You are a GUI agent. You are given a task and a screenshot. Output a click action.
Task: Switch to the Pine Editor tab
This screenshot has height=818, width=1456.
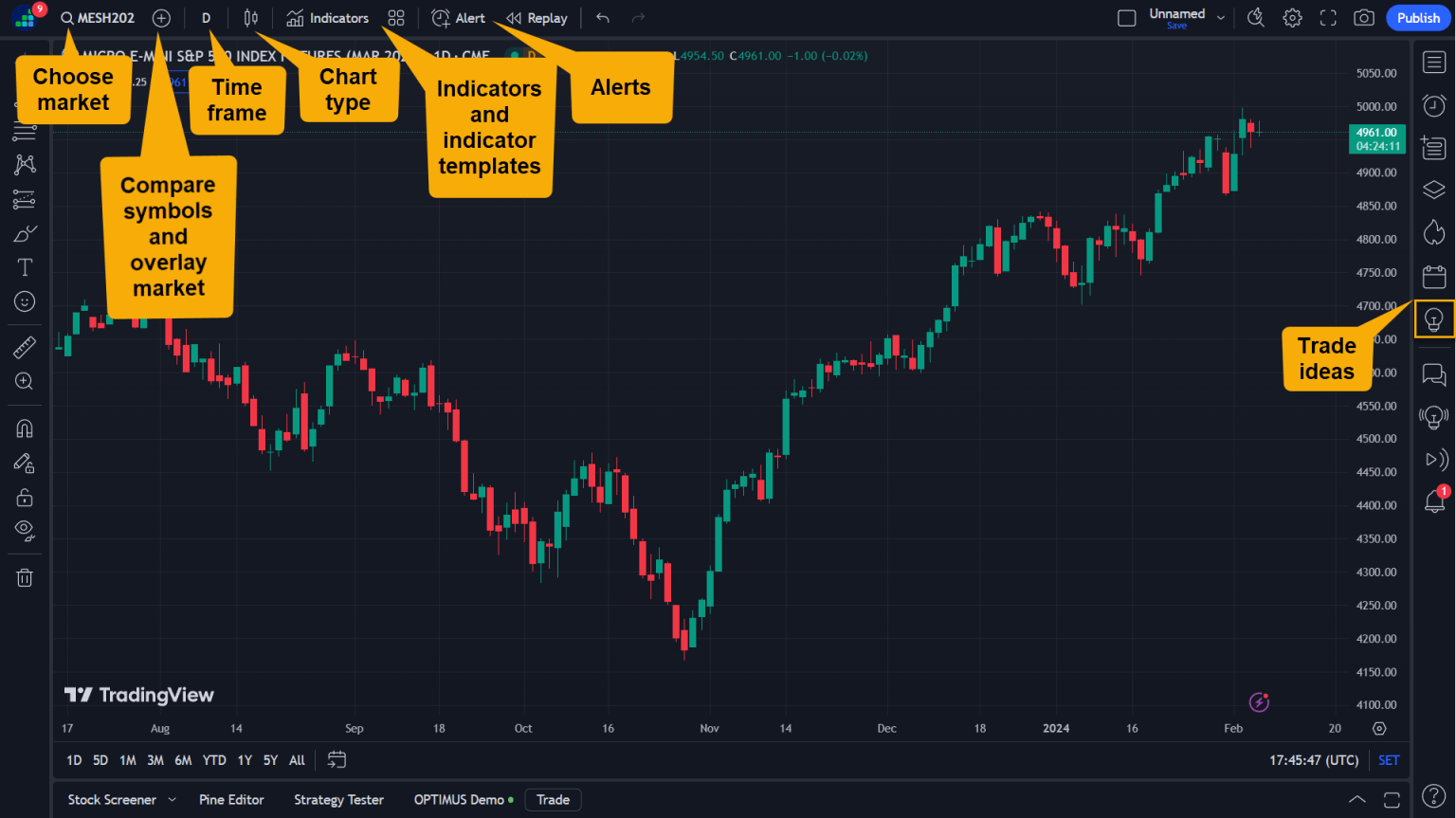click(x=230, y=799)
